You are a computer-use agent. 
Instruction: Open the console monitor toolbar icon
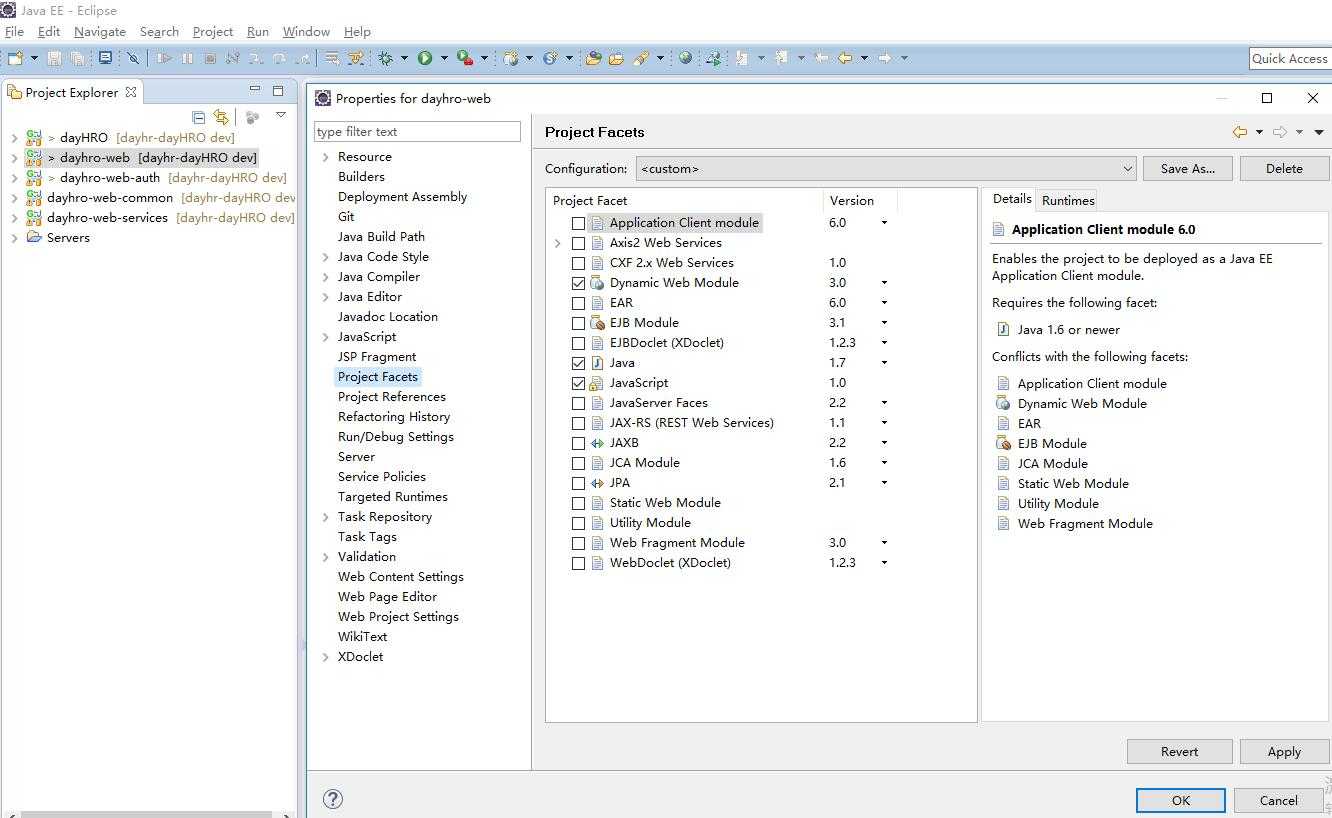104,58
